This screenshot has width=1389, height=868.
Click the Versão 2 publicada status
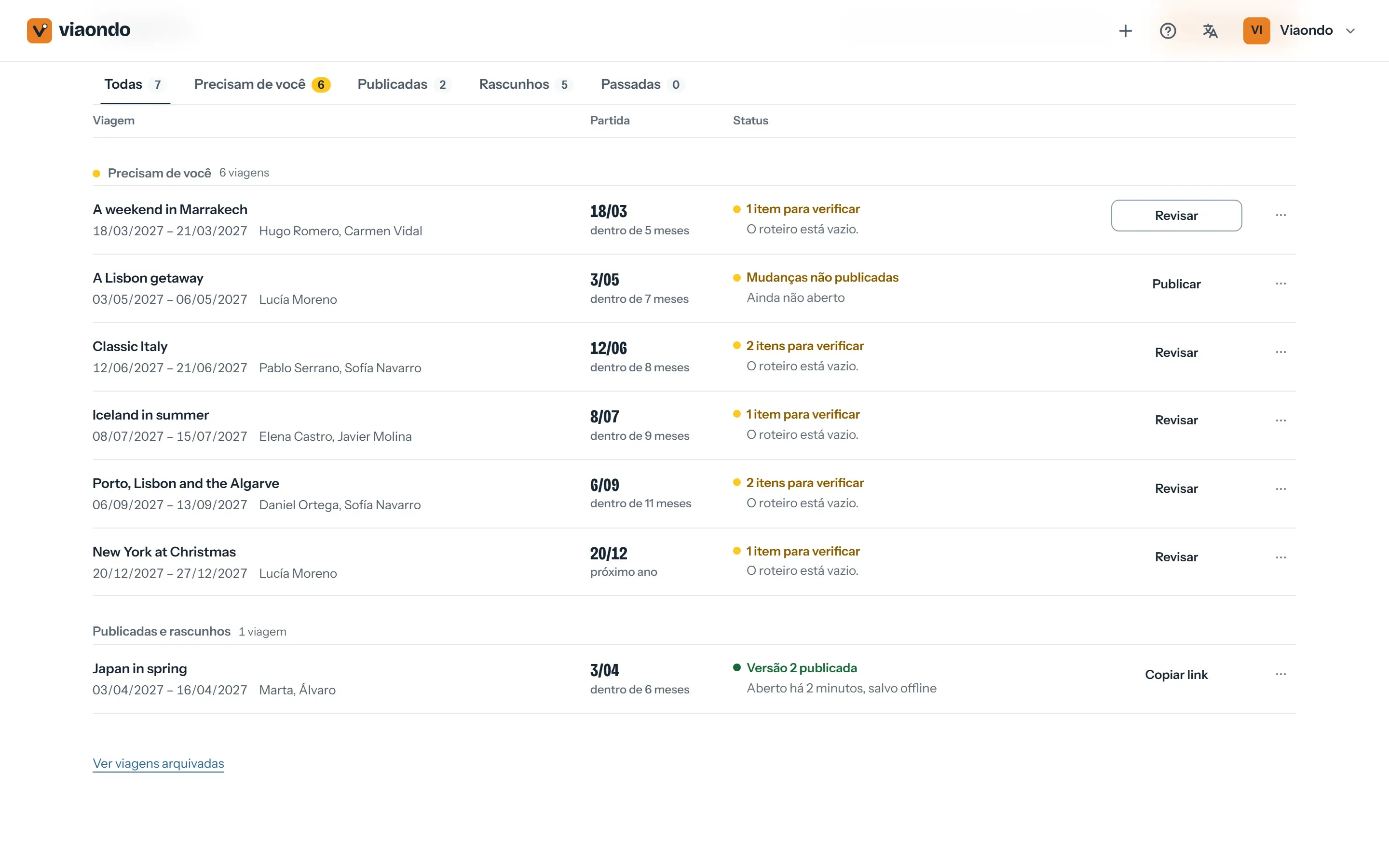(x=801, y=668)
